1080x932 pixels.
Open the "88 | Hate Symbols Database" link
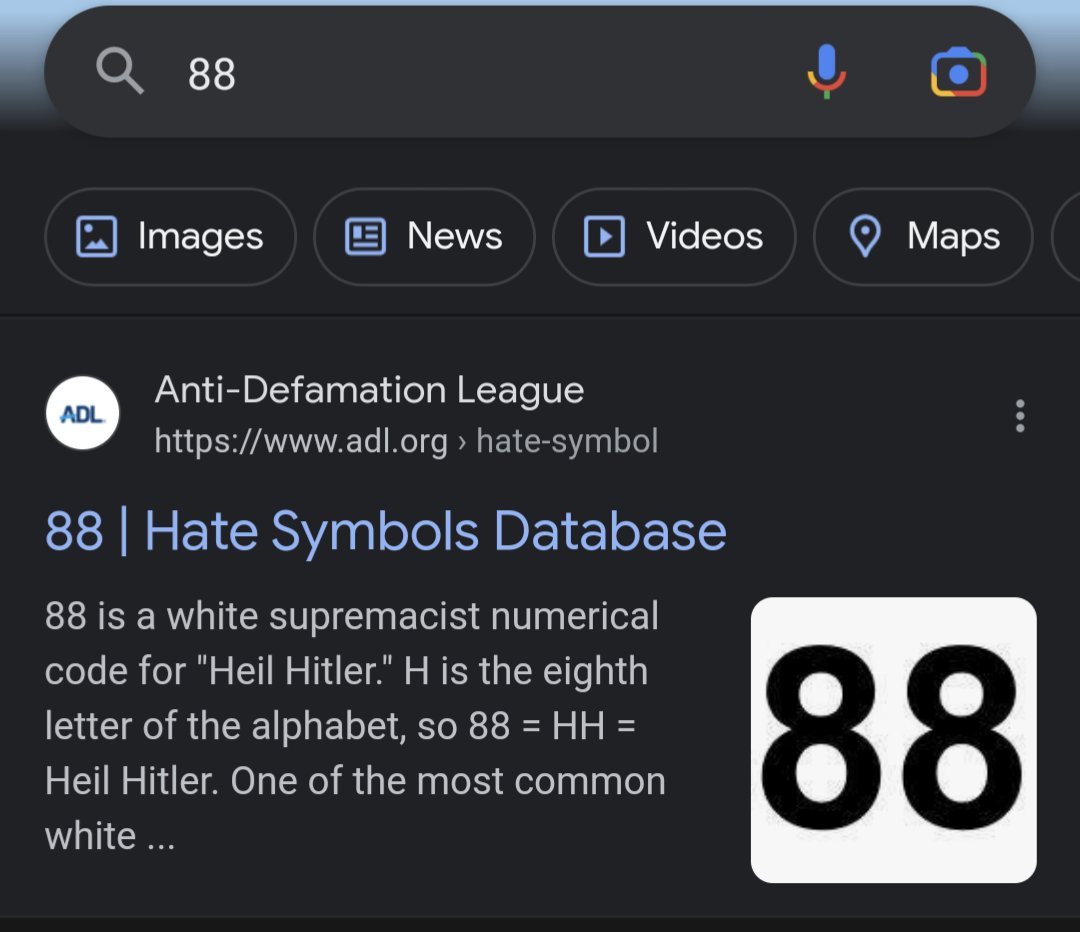point(386,532)
